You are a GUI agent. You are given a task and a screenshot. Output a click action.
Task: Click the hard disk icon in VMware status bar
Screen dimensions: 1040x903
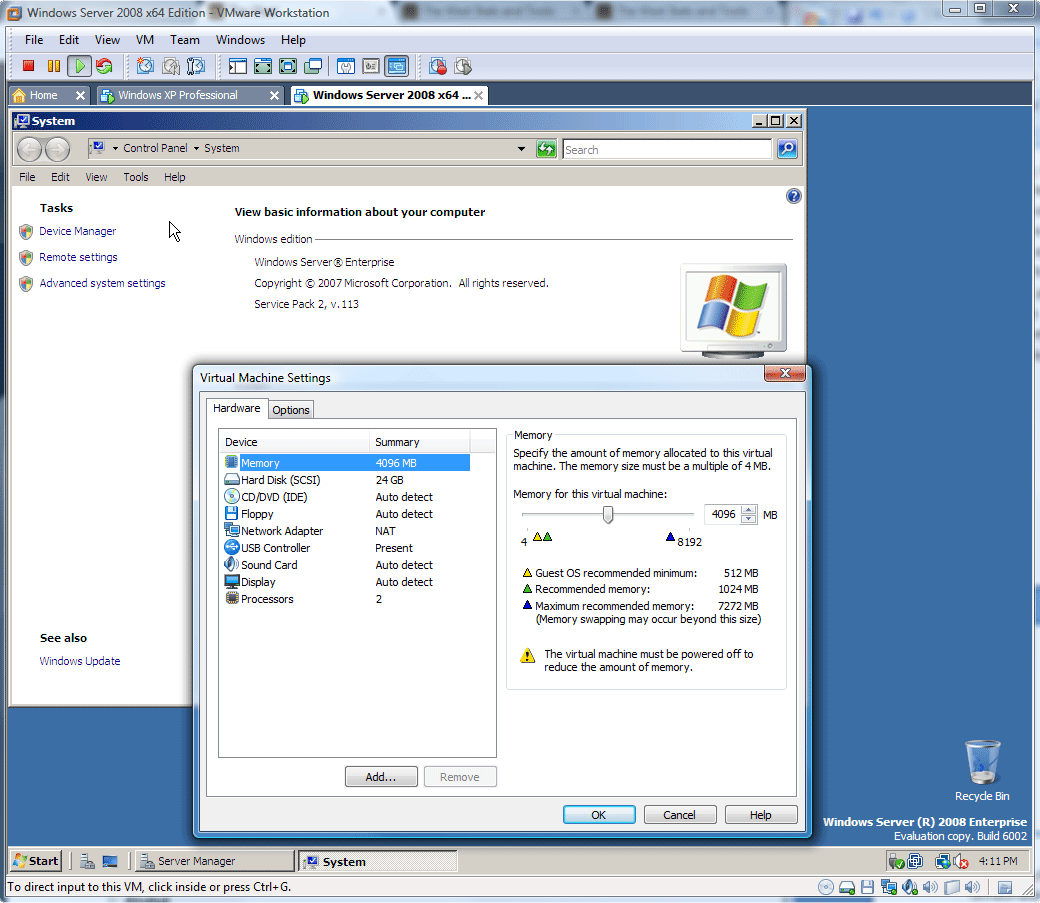tap(847, 887)
